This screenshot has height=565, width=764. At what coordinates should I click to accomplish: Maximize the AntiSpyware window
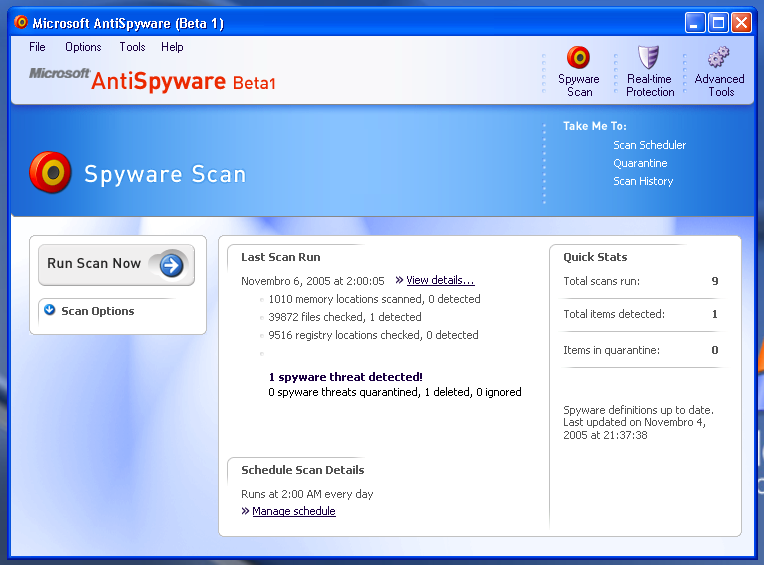pos(718,22)
